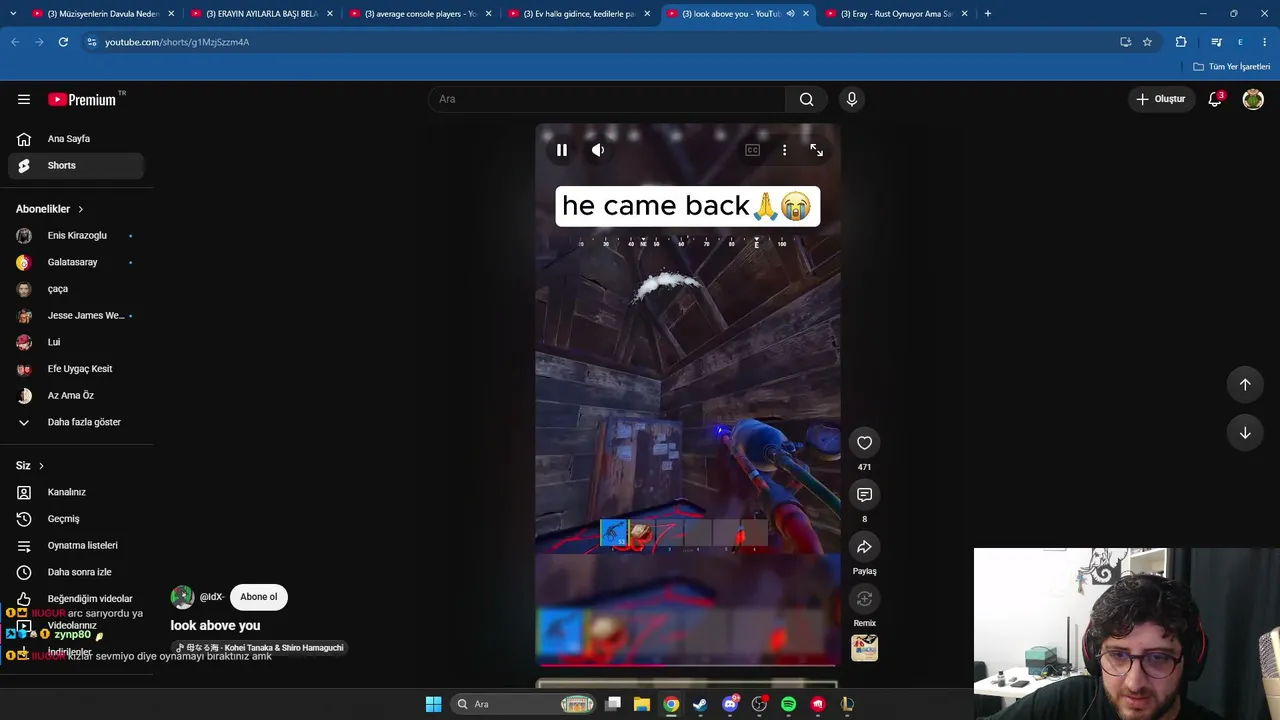Pause the playing Short

point(562,150)
